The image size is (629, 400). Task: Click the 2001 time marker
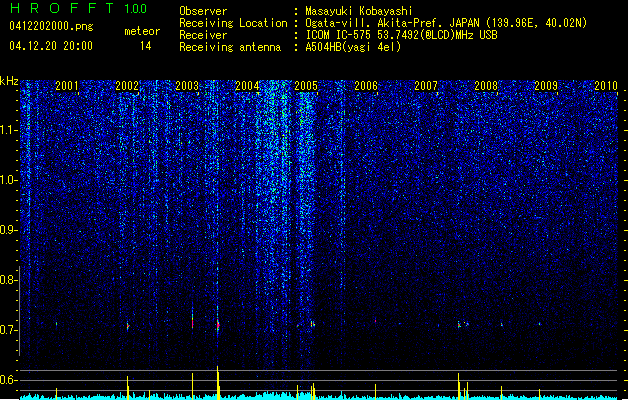67,85
